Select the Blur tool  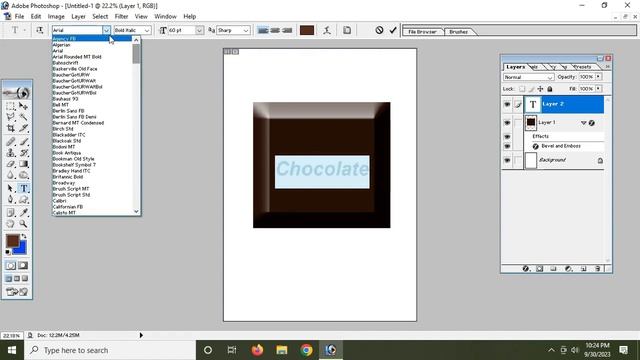pyautogui.click(x=11, y=175)
